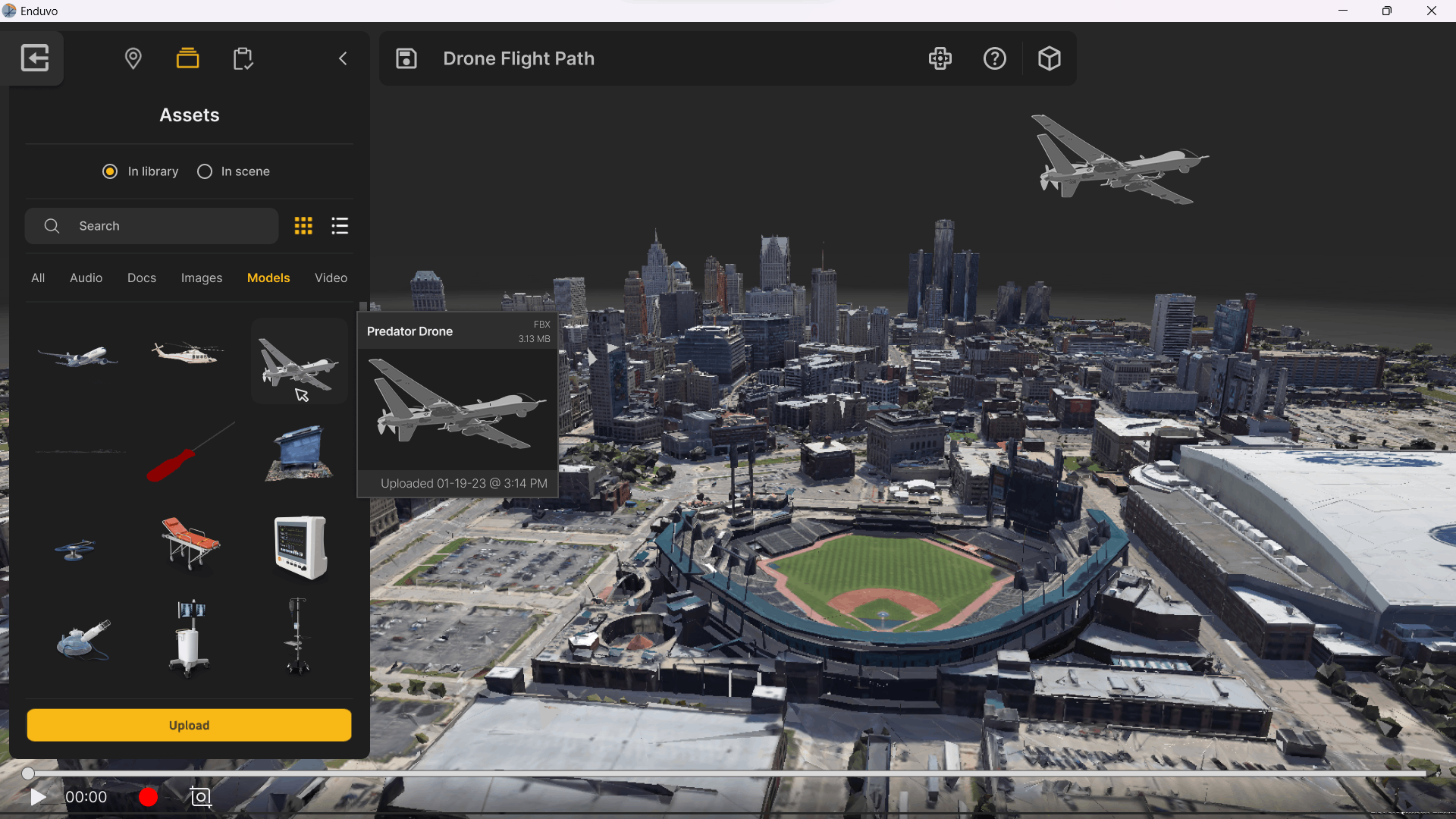The height and width of the screenshot is (819, 1456).
Task: Click the navigation controls icon
Action: pos(940,58)
